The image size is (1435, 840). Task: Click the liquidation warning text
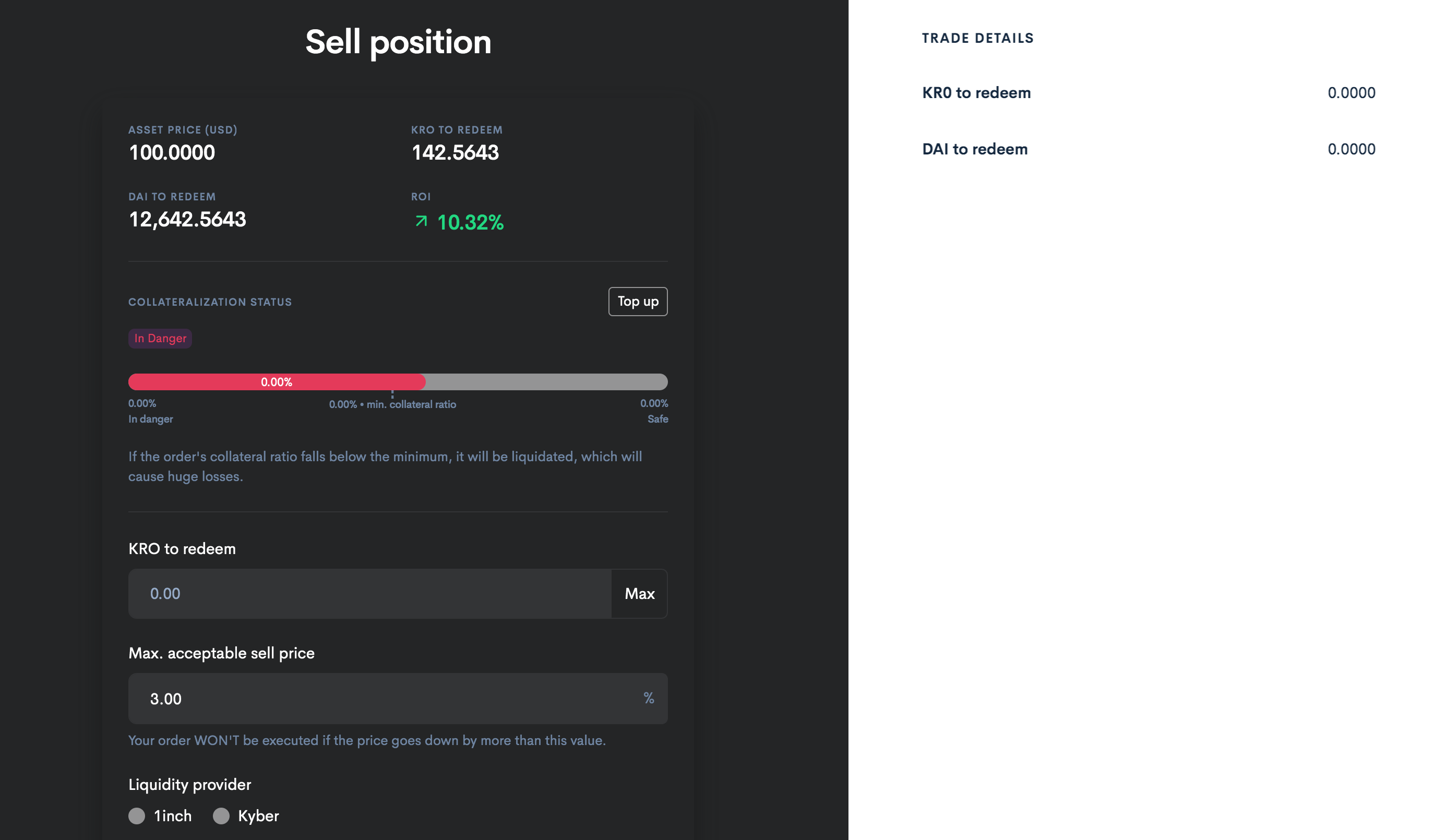[385, 466]
